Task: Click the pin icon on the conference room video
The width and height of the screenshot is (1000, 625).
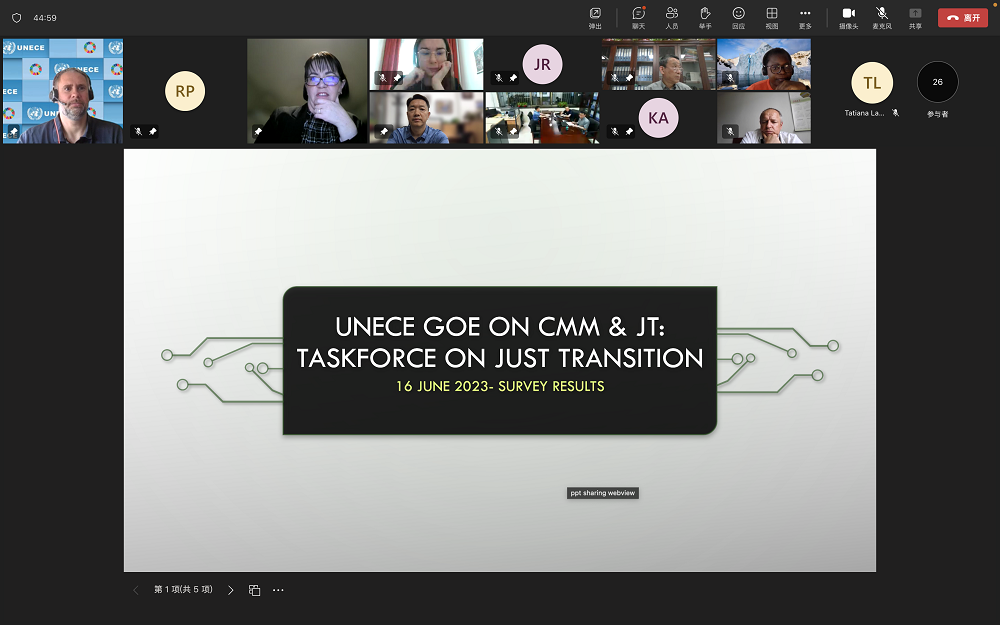Action: (513, 131)
